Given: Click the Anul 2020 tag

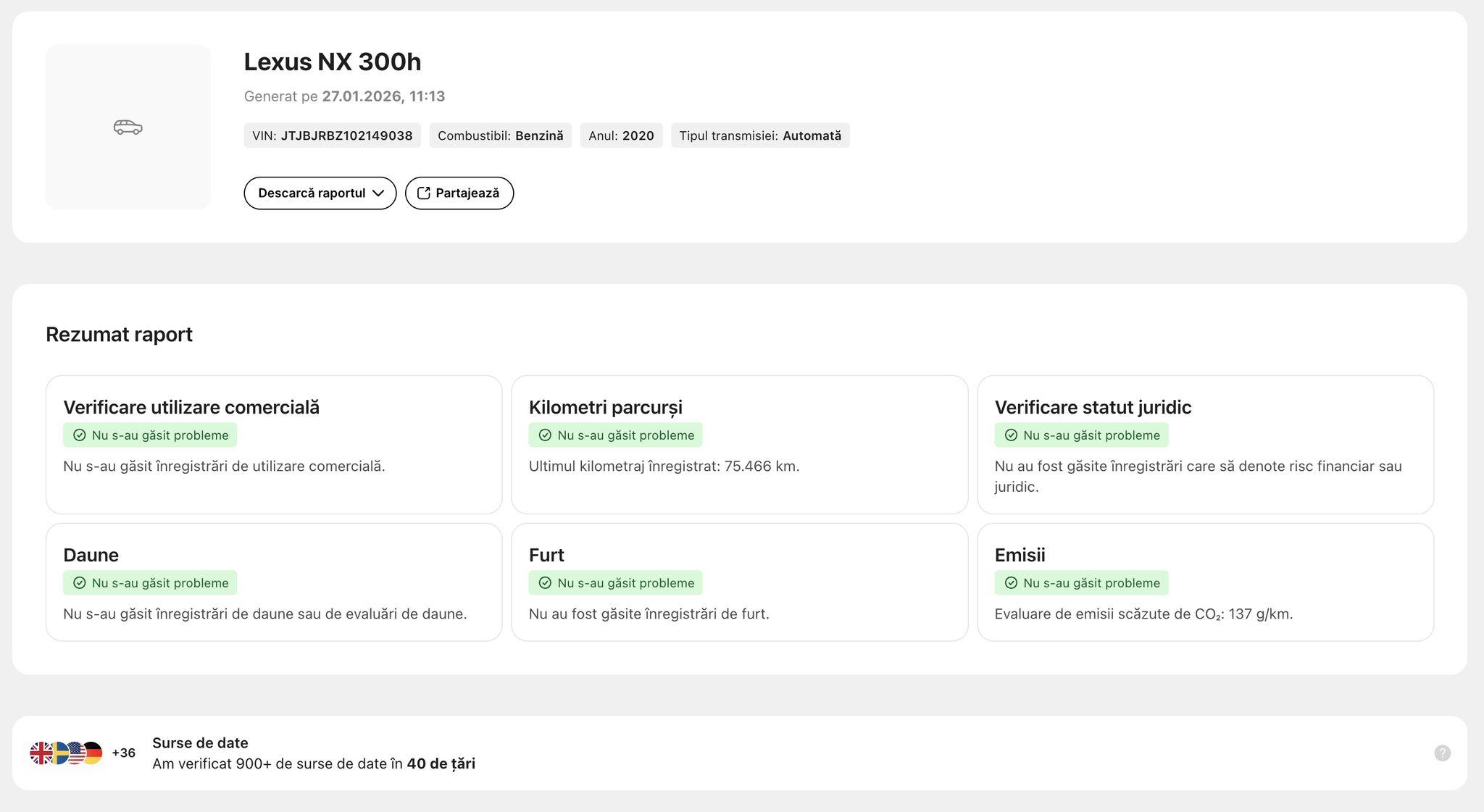Looking at the screenshot, I should 621,135.
